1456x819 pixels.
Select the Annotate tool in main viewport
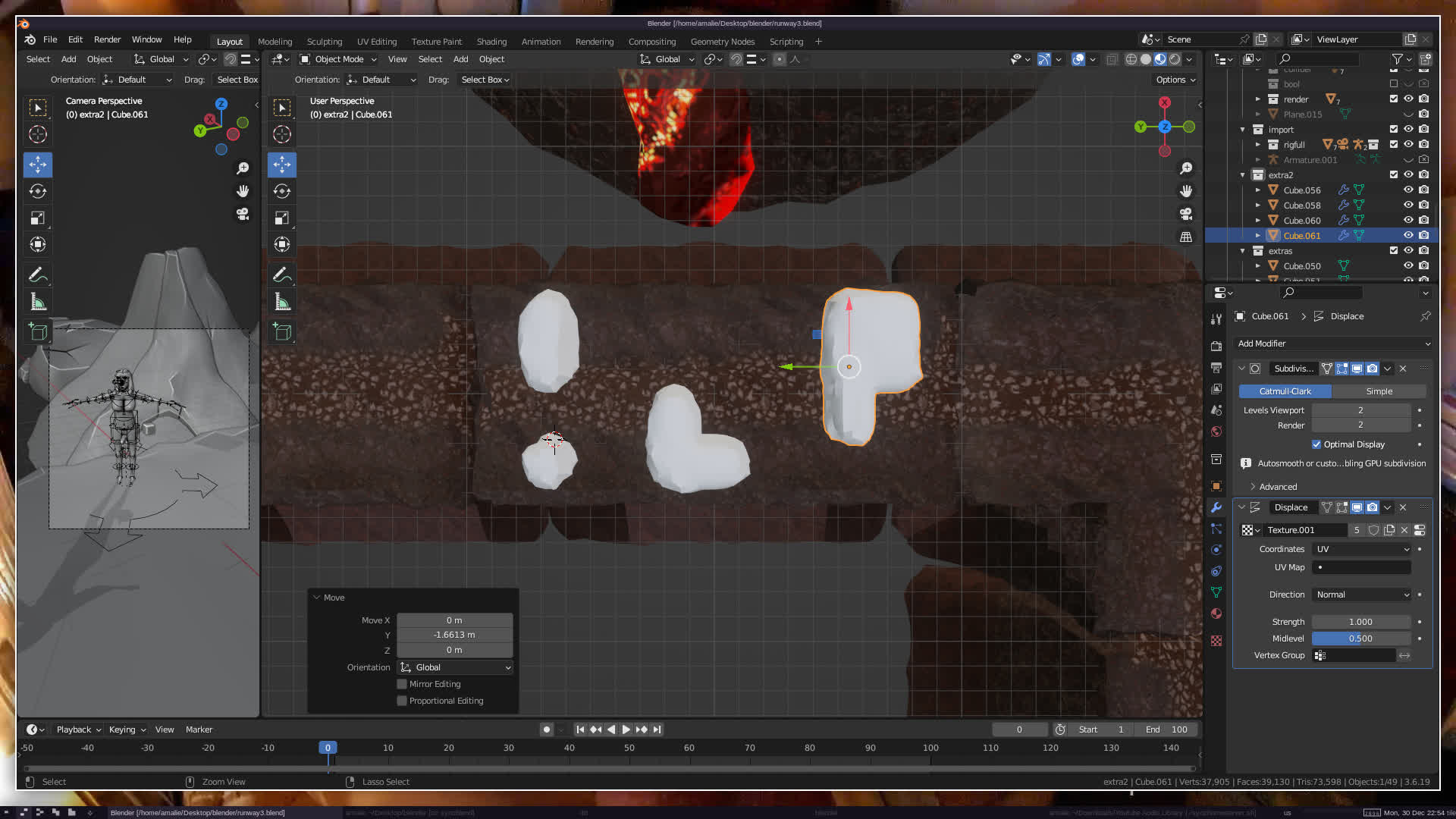click(x=281, y=275)
